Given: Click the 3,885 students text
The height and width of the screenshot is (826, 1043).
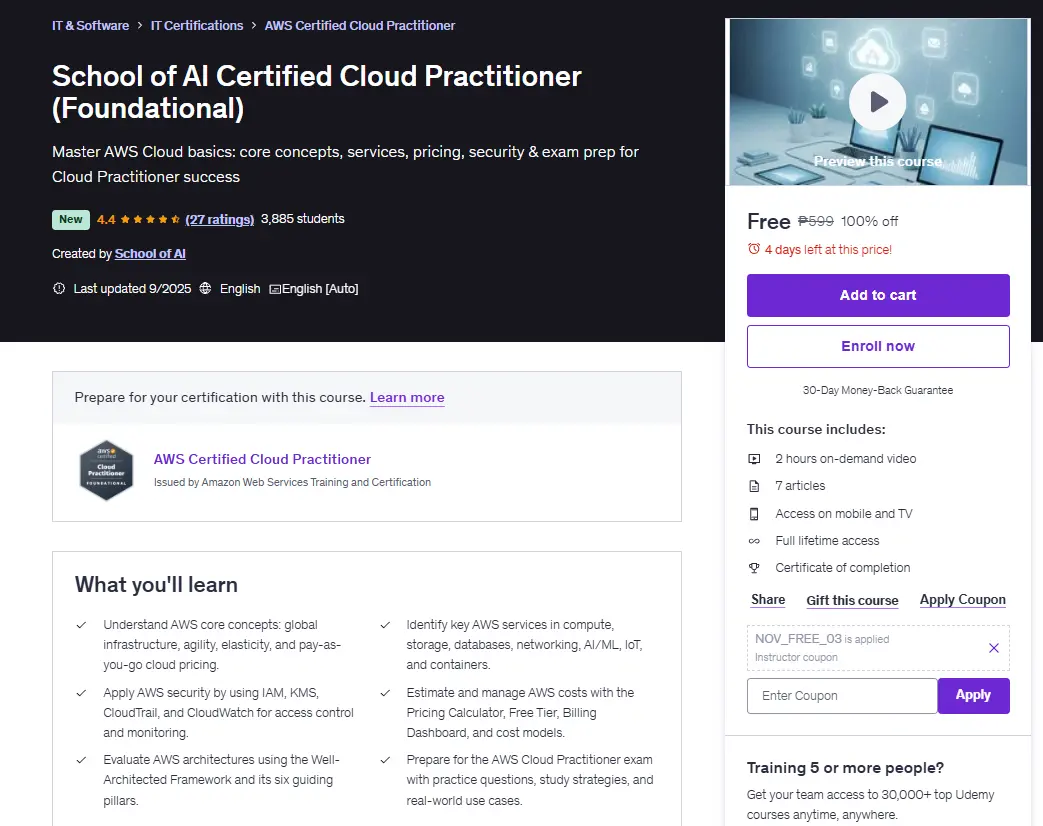Looking at the screenshot, I should [303, 219].
